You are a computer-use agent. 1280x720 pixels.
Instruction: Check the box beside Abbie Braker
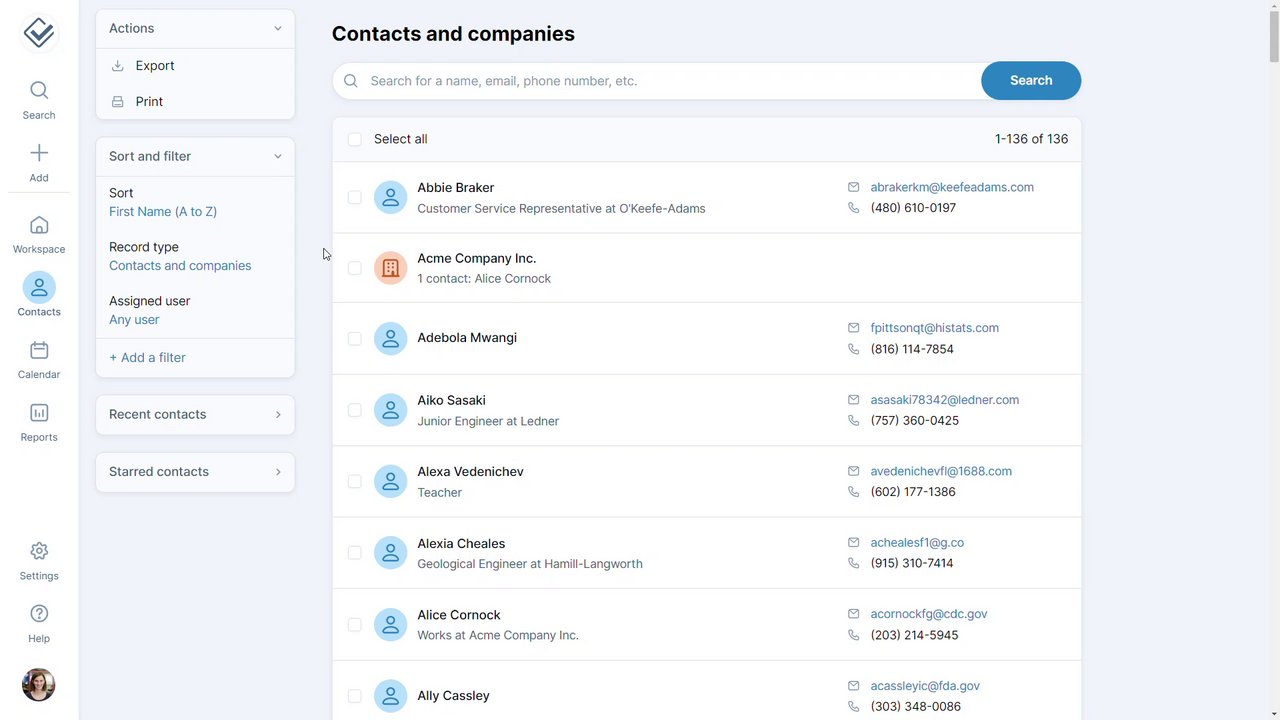coord(355,198)
